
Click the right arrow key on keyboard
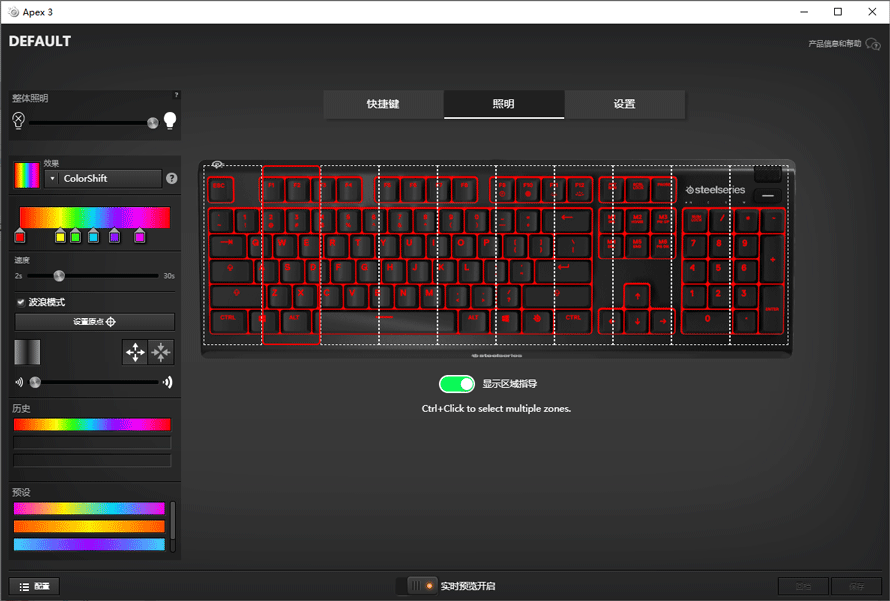click(662, 321)
